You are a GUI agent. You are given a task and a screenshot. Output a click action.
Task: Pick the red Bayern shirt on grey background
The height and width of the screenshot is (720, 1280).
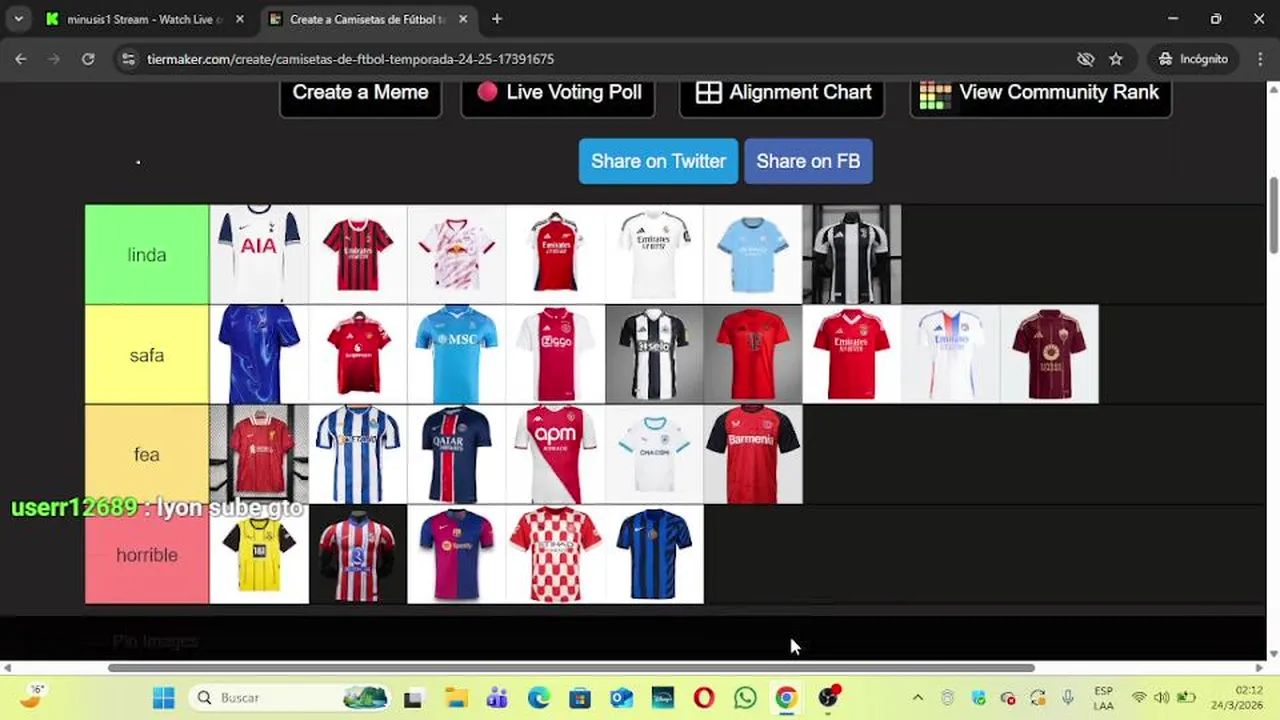pos(753,354)
